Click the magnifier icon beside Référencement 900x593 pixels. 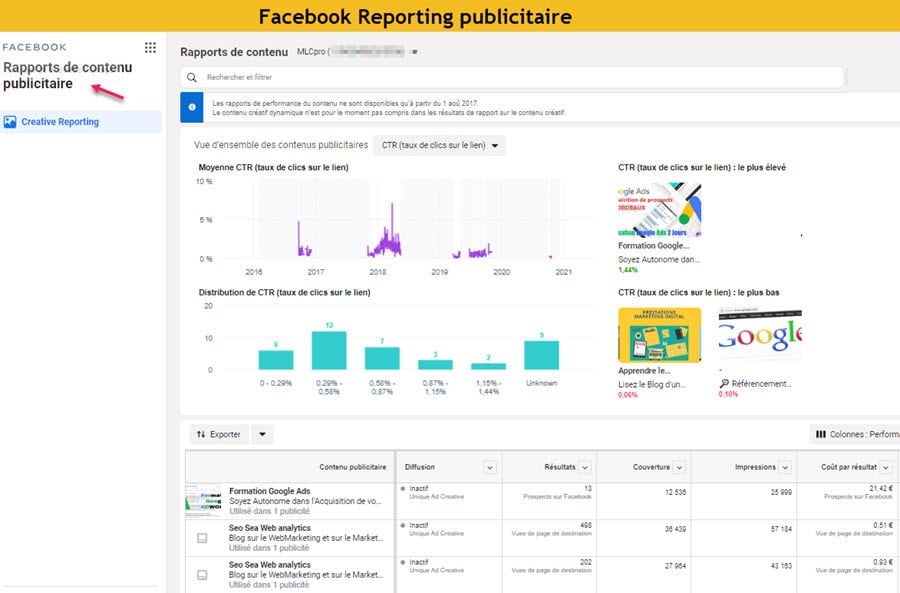pos(724,383)
